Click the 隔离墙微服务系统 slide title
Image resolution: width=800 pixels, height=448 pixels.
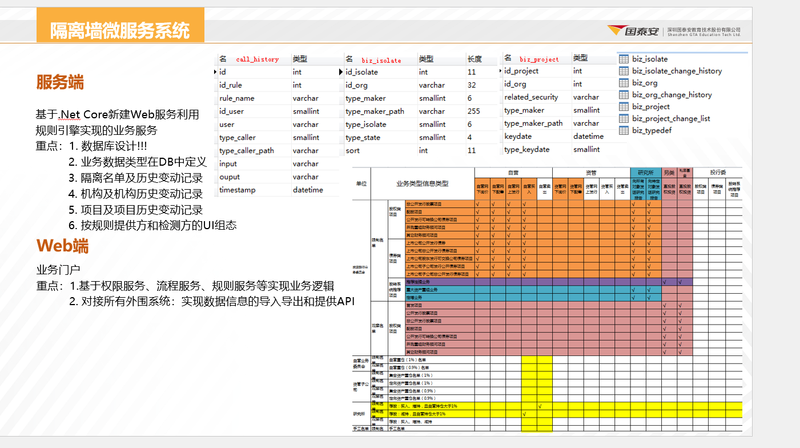(120, 31)
